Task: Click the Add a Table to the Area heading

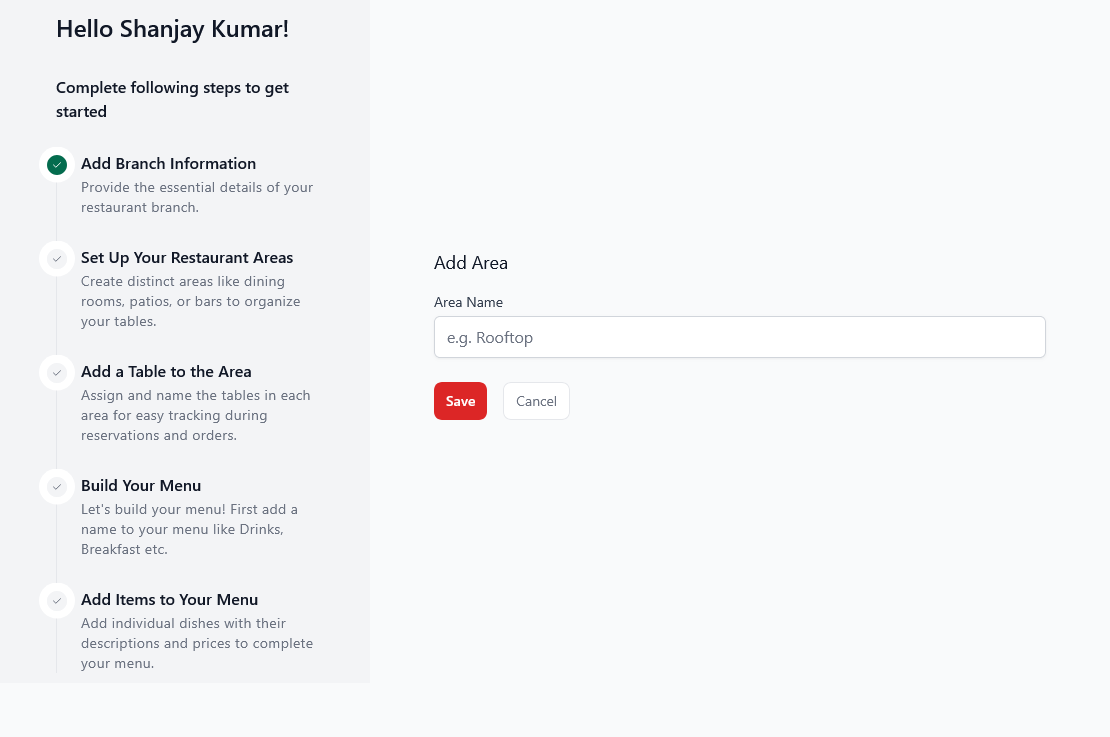Action: point(166,371)
